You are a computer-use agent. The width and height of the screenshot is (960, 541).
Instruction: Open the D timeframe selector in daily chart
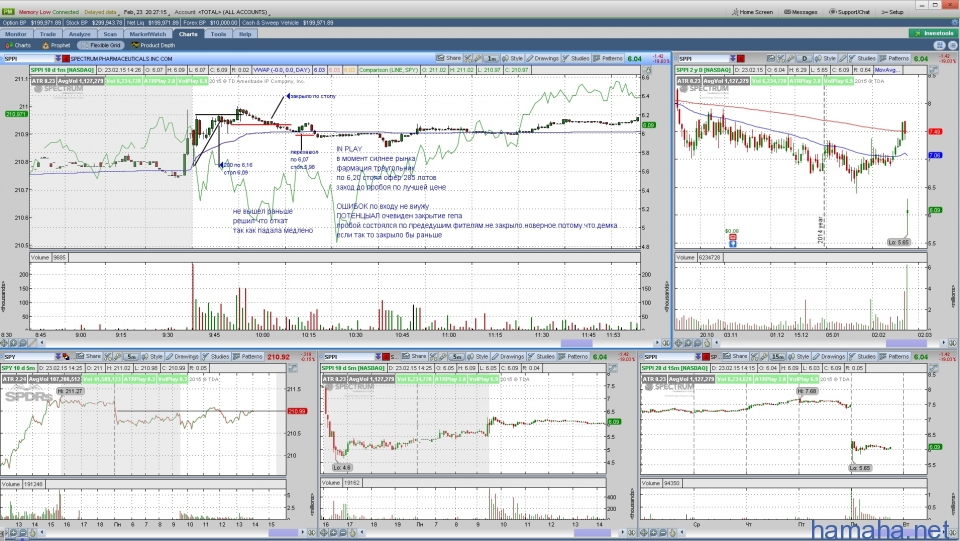[804, 58]
